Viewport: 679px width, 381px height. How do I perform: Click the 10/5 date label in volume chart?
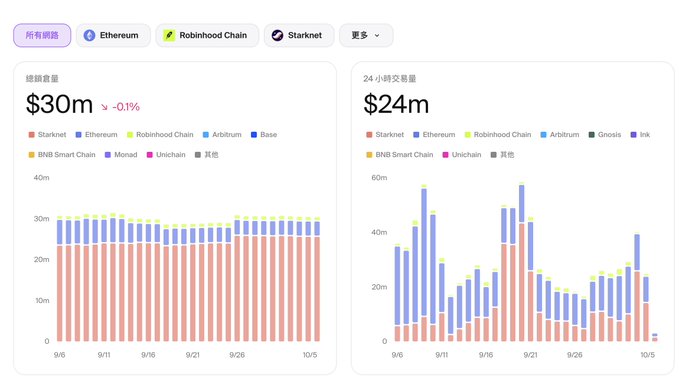coord(647,355)
